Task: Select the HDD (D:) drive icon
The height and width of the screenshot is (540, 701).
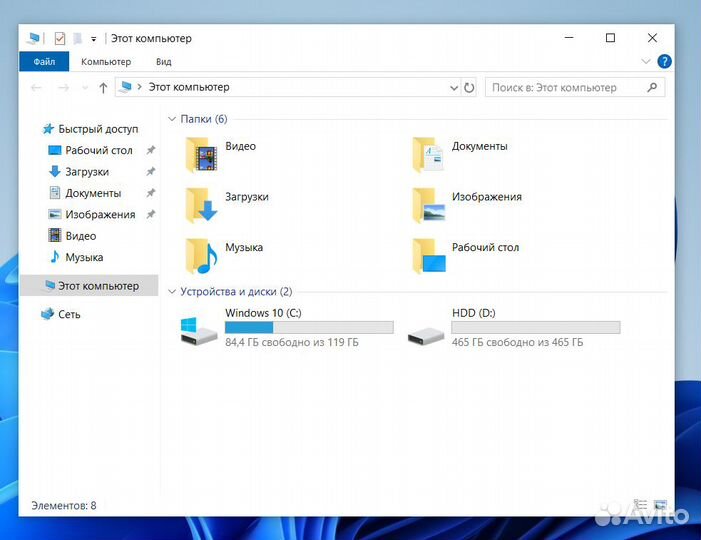Action: [426, 336]
